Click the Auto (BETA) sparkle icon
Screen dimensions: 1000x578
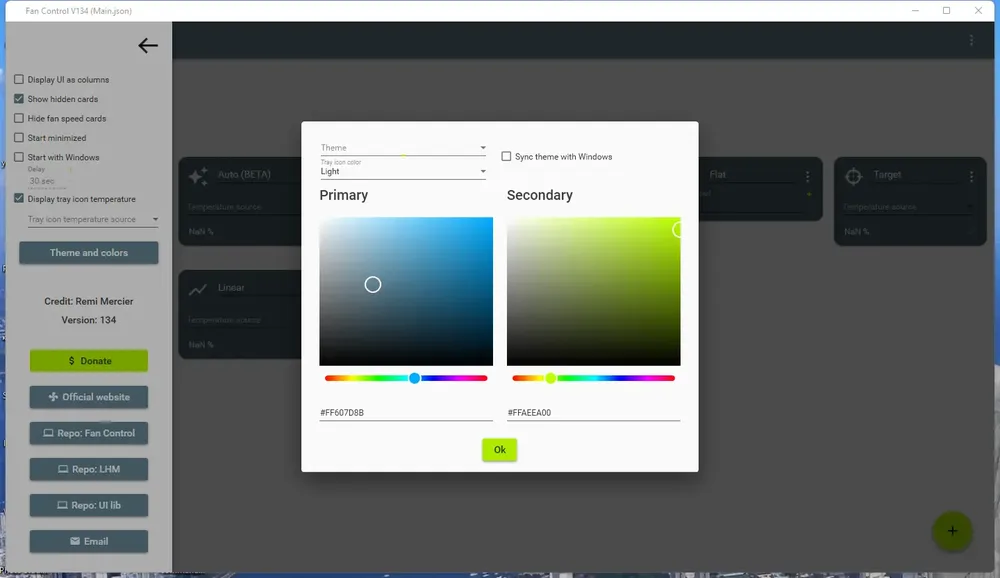point(198,176)
